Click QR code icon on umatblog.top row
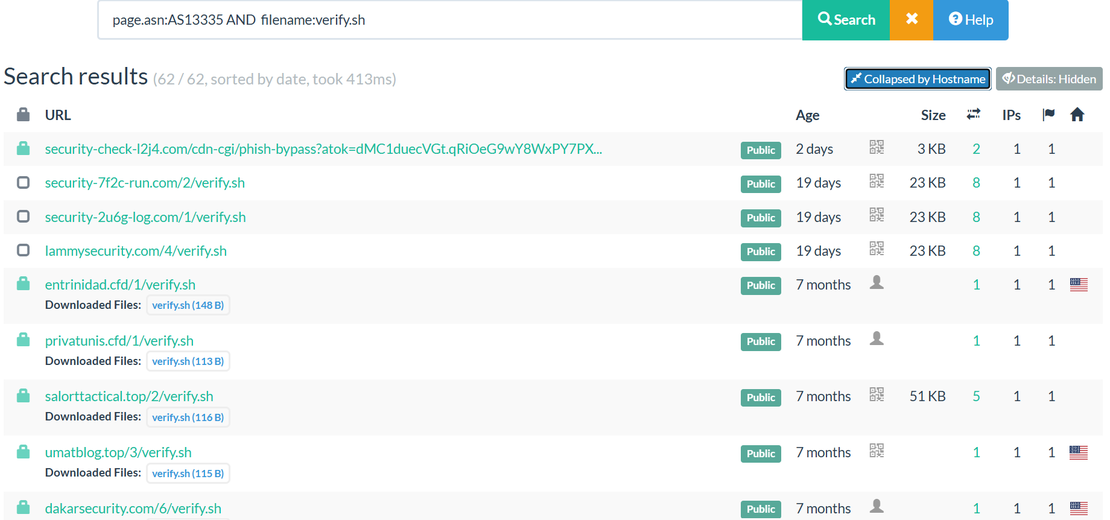 [876, 451]
